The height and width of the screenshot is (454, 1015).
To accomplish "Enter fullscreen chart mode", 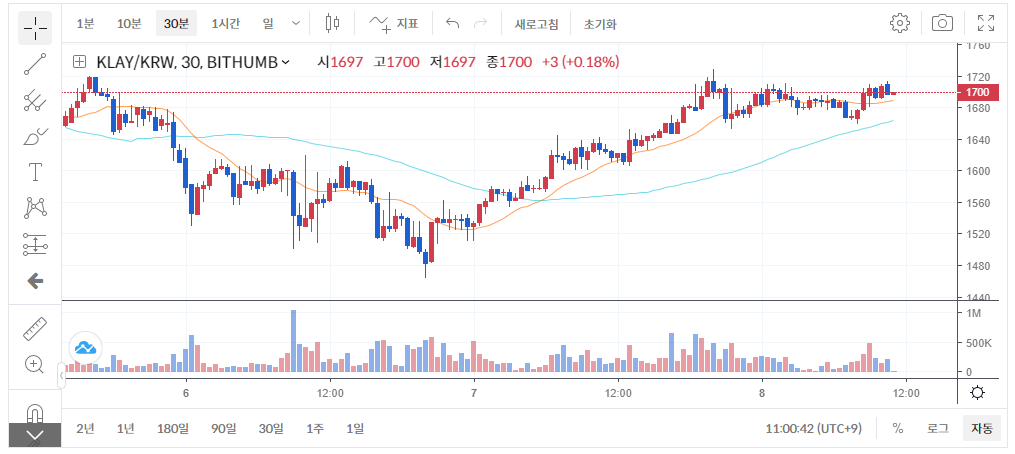I will coord(985,23).
